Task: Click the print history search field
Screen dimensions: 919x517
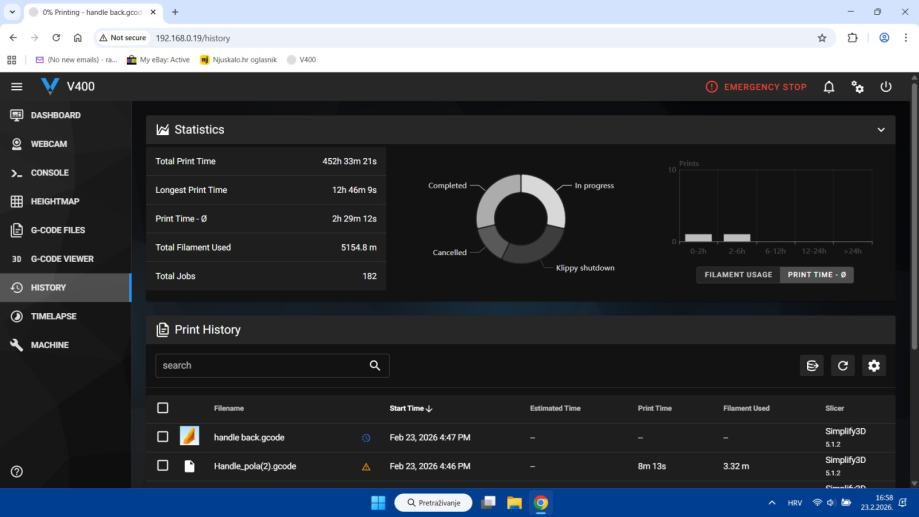Action: [x=260, y=366]
